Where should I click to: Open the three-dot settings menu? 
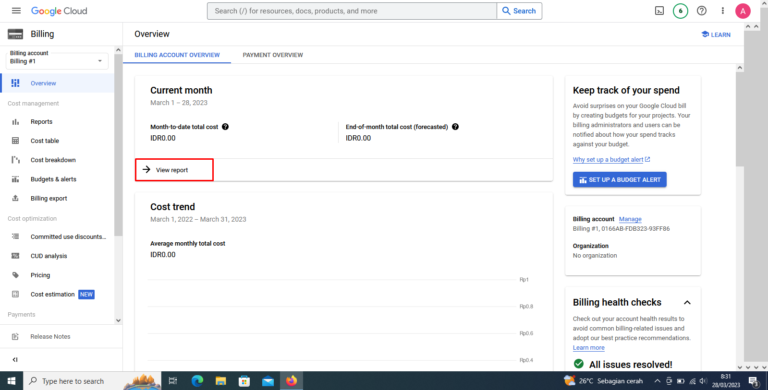coord(722,11)
